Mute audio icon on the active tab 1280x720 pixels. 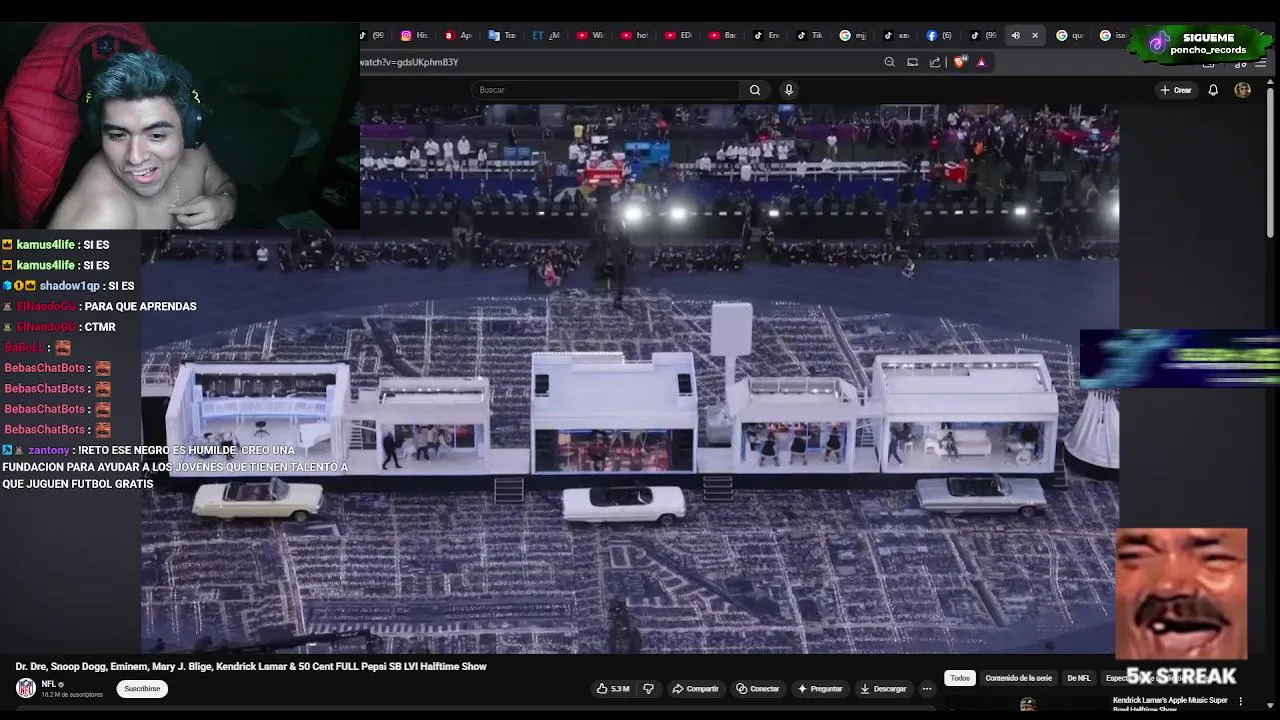[x=1015, y=35]
